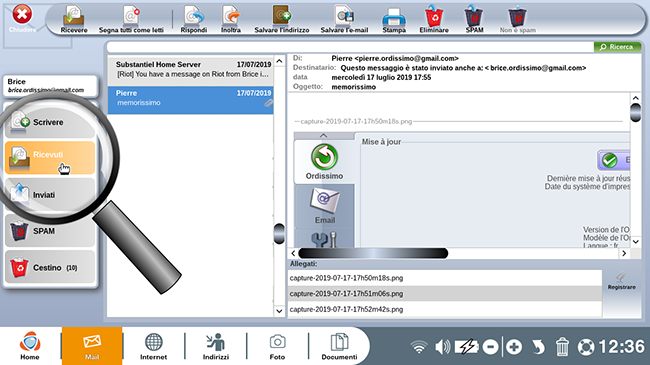650x365 pixels.
Task: Click sender Pierre email address
Action: pos(395,58)
